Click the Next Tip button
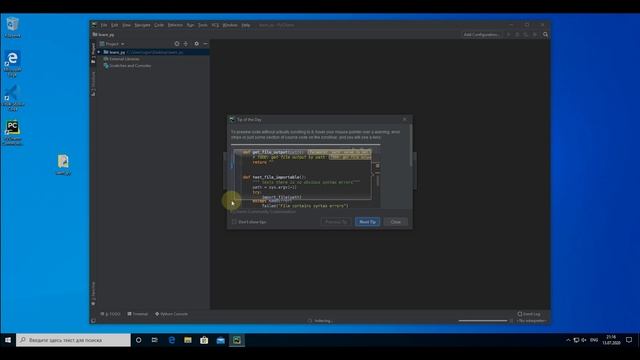 coord(368,222)
